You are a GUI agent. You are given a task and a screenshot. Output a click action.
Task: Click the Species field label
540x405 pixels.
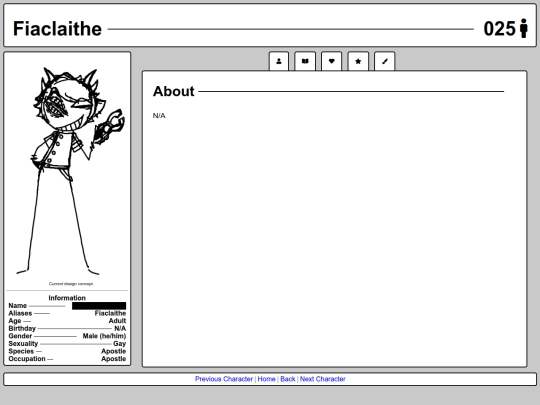(x=21, y=351)
